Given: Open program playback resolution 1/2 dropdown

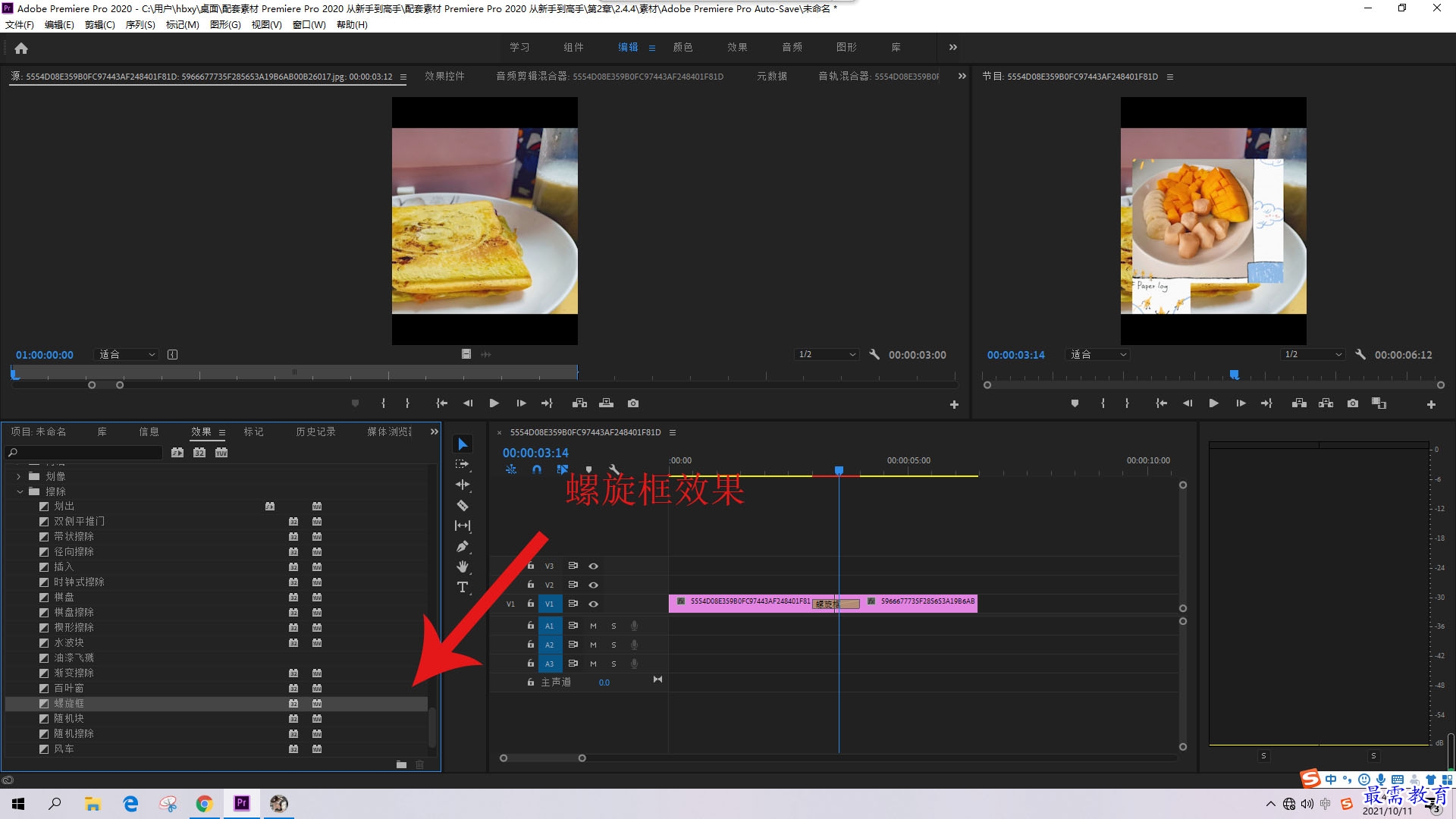Looking at the screenshot, I should [1313, 354].
